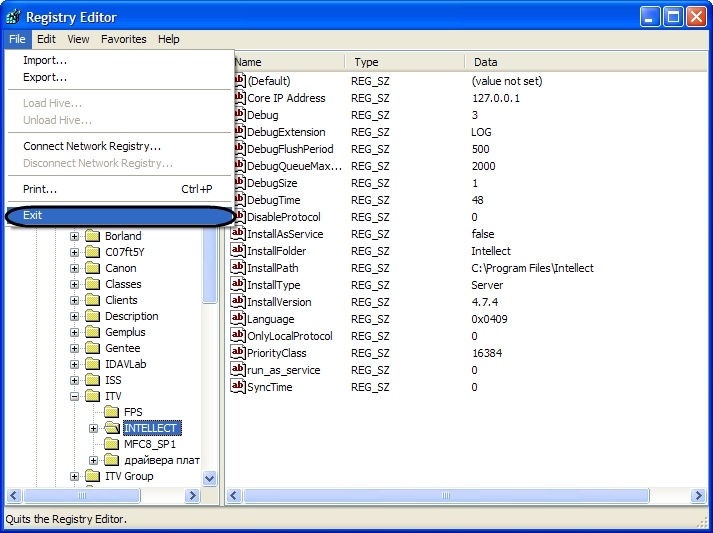Viewport: 713px width, 533px height.
Task: Expand the INTELLECT key node
Action: point(93,428)
